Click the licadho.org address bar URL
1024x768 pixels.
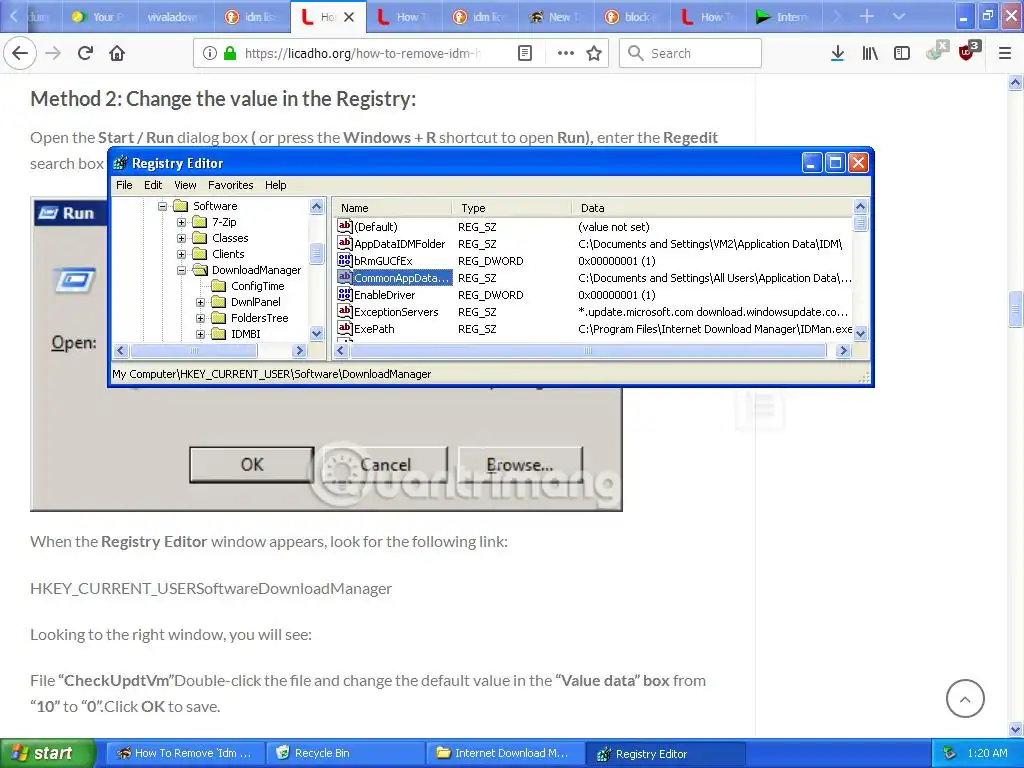coord(362,53)
